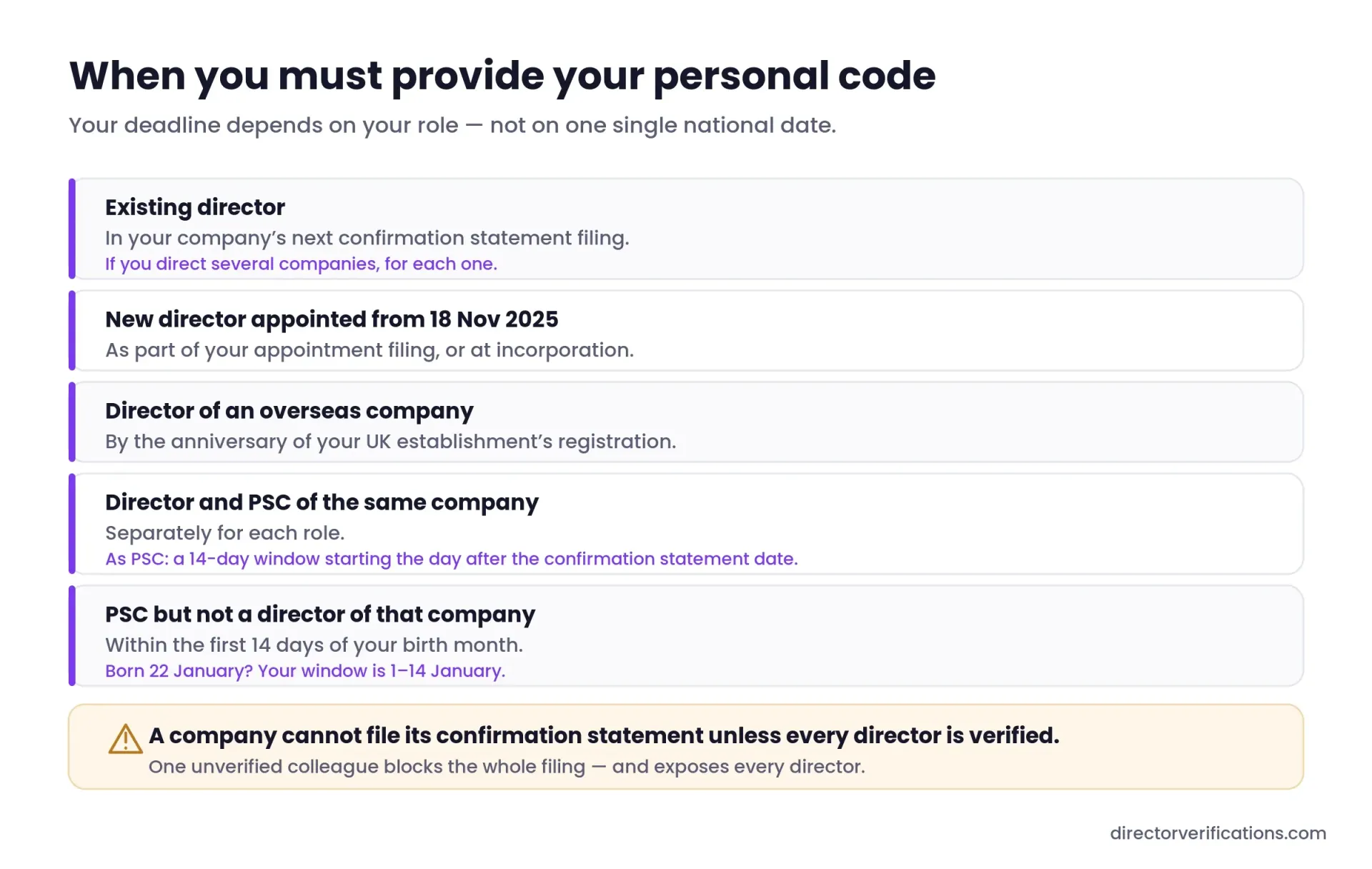
Task: Click the 'next confirmation statement filing' description
Action: [367, 238]
